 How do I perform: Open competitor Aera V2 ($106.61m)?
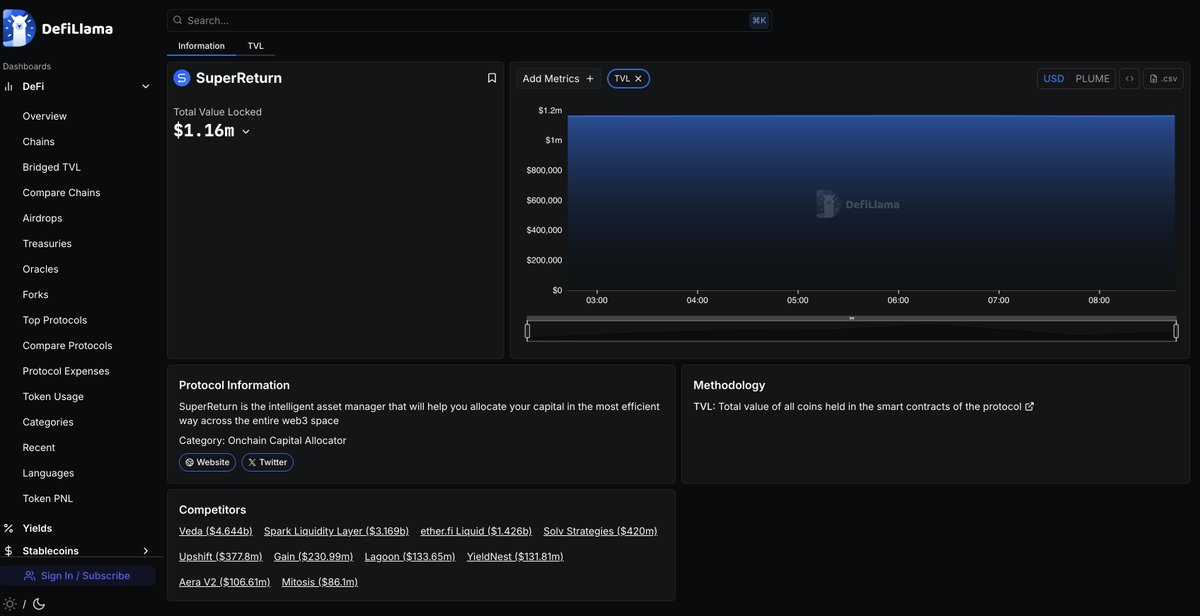(225, 582)
